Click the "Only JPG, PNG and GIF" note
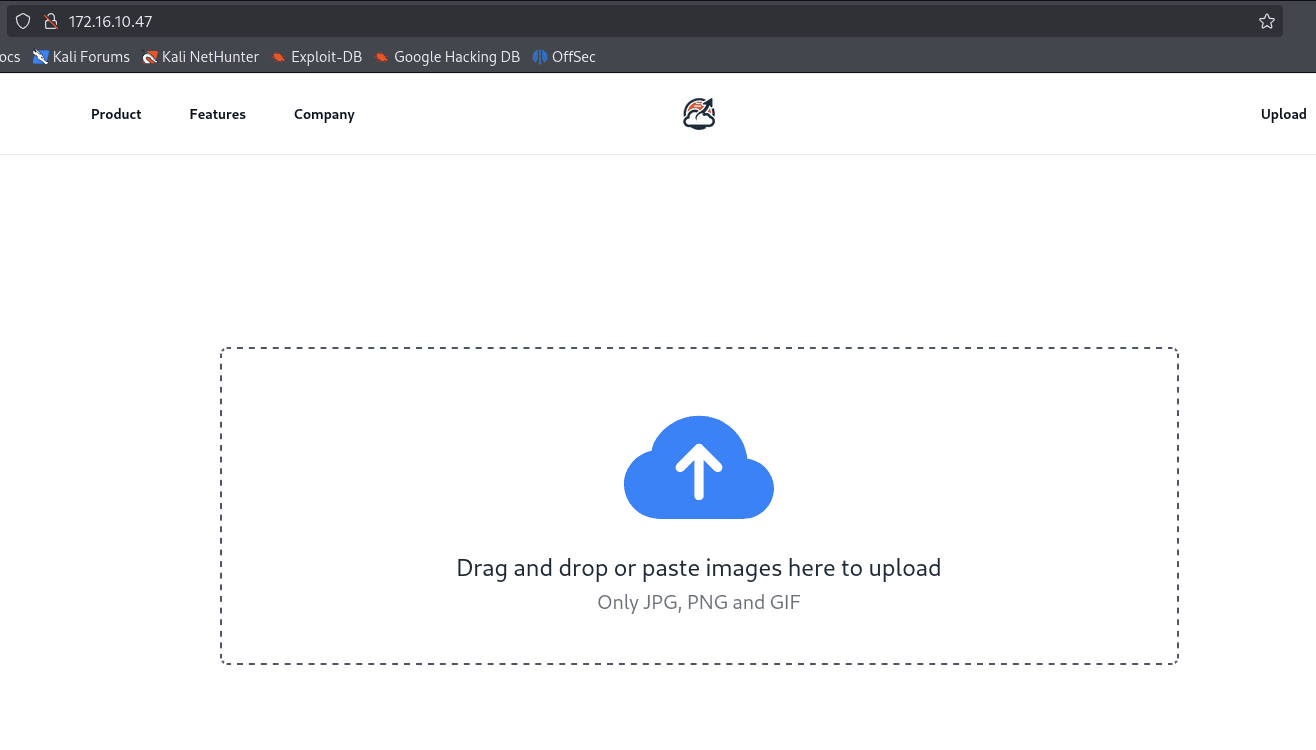The width and height of the screenshot is (1316, 750). (x=698, y=602)
